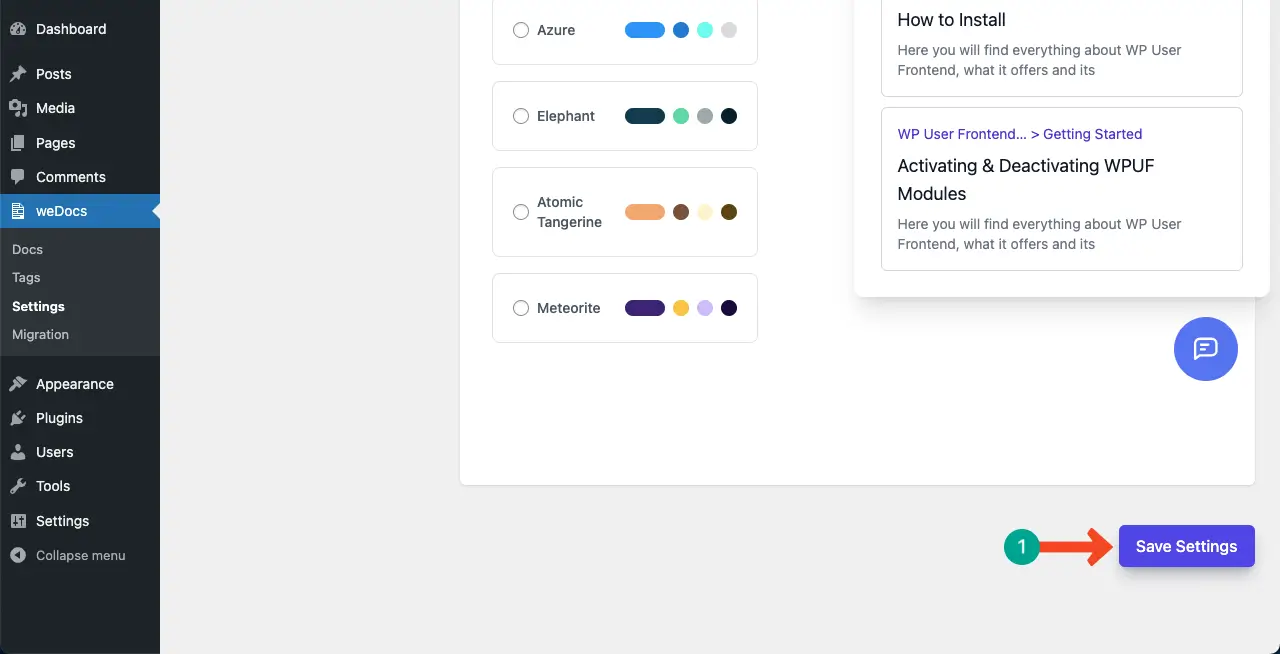1280x654 pixels.
Task: Click the Save Settings button
Action: tap(1186, 546)
